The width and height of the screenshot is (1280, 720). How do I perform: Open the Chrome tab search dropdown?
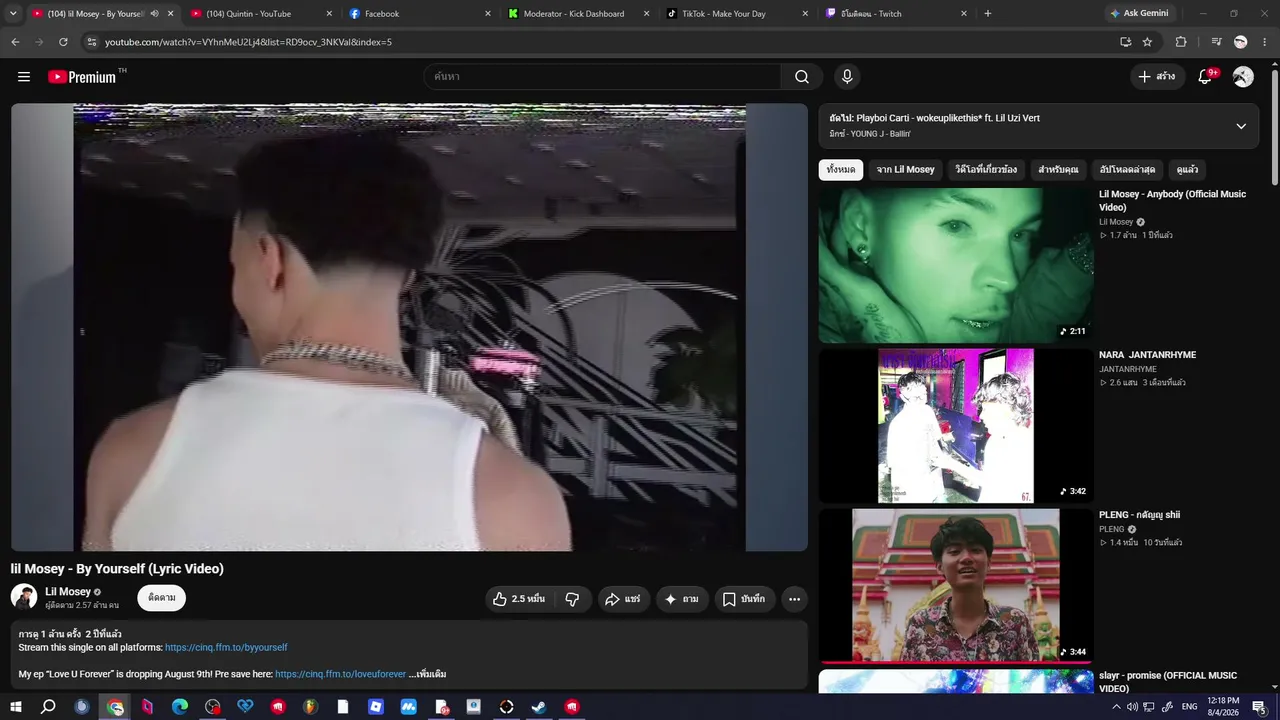click(13, 13)
